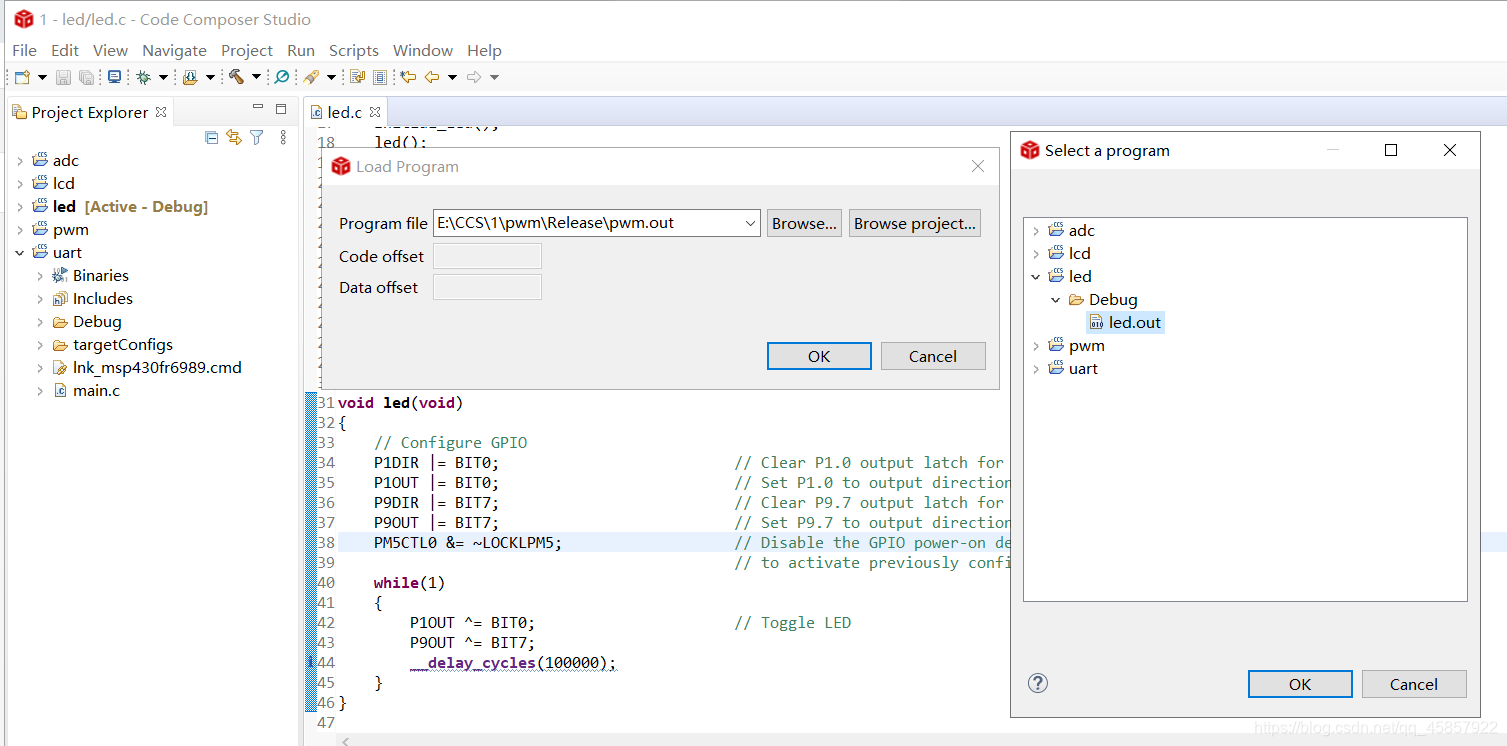Open Project Explorer View Menu dots
This screenshot has height=746, width=1507.
point(283,137)
